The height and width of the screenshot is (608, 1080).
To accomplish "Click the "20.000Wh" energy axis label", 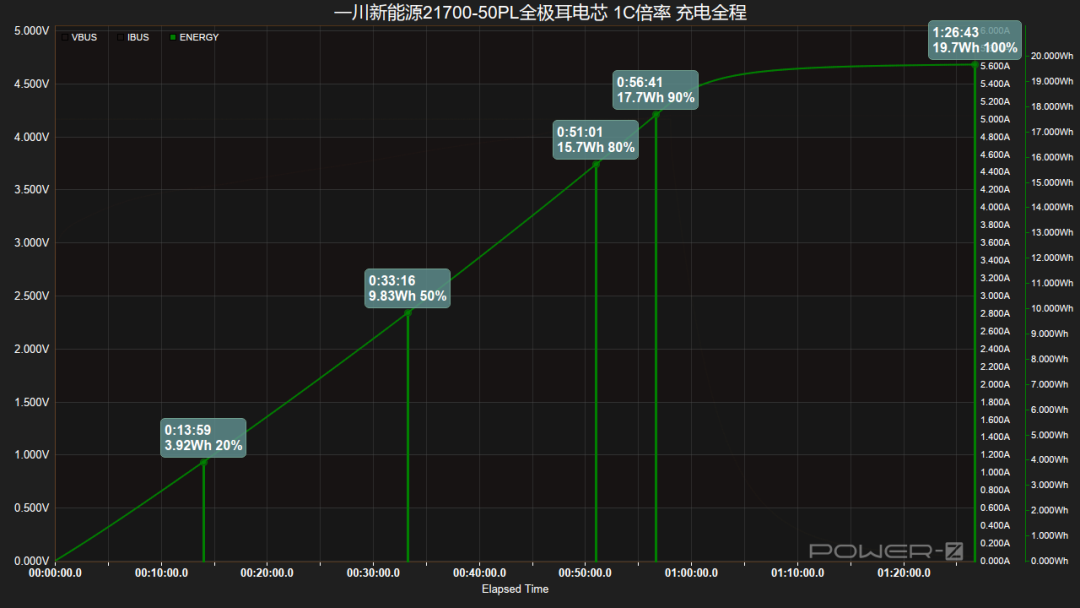I will [1052, 56].
